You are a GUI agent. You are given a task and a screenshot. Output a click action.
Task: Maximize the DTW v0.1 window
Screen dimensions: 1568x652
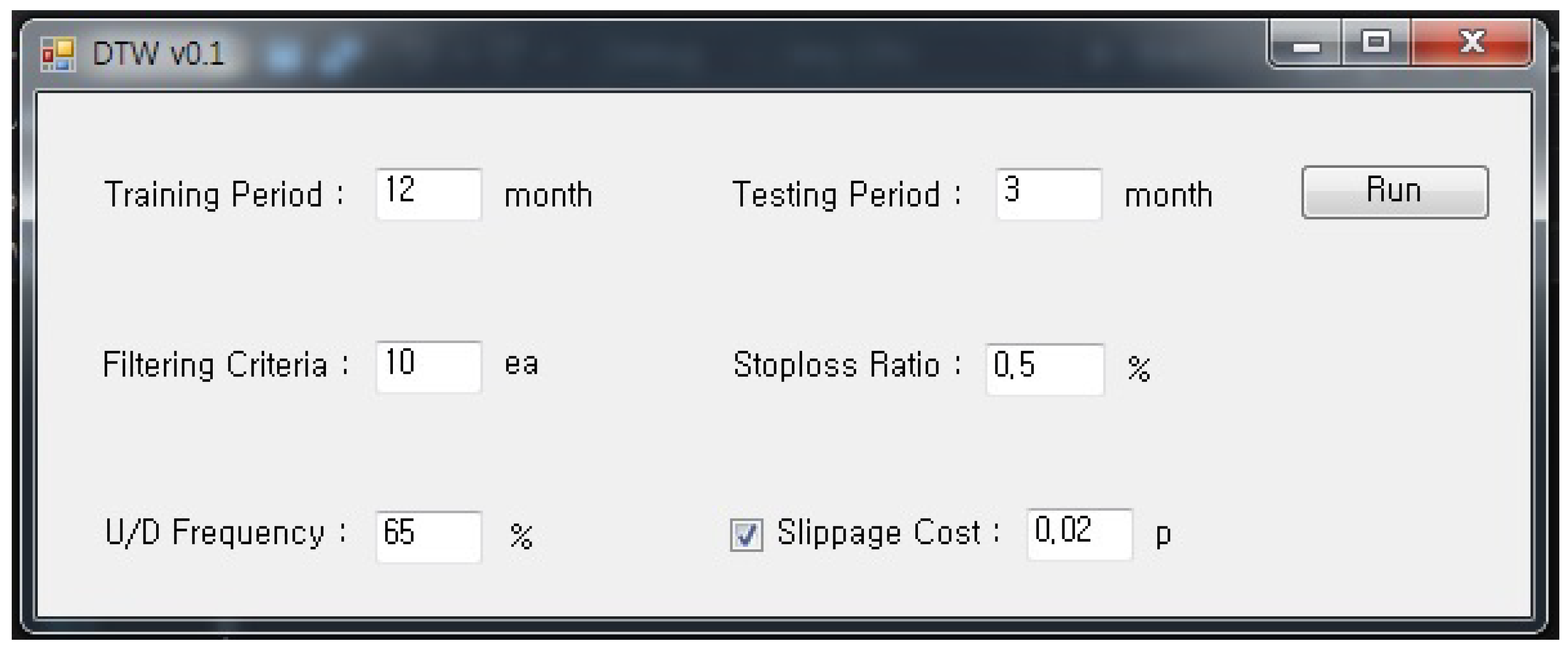[x=1376, y=43]
